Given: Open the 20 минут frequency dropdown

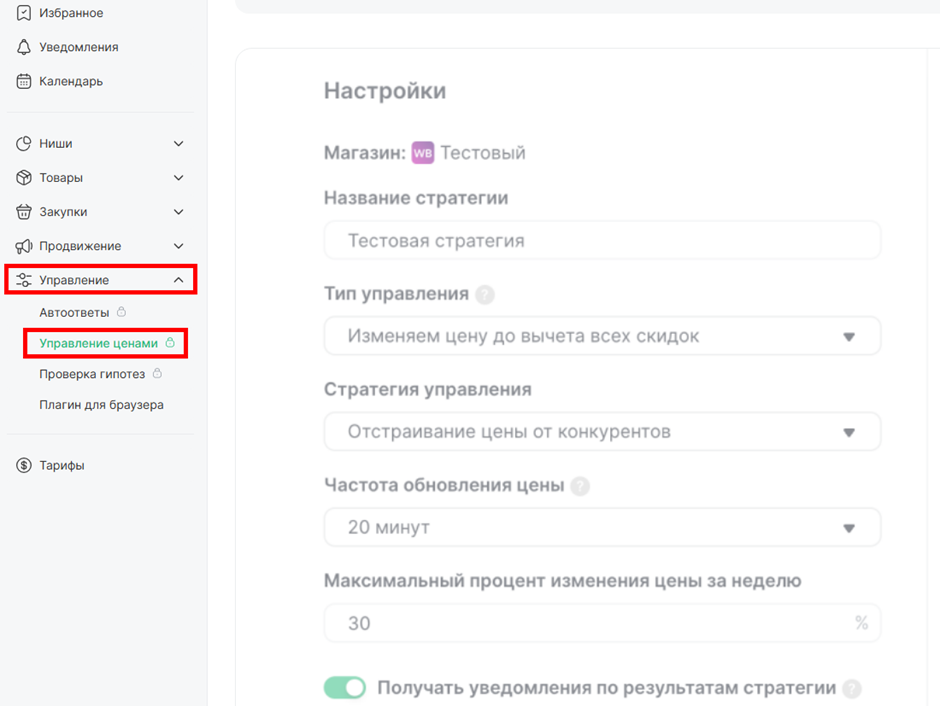Looking at the screenshot, I should [602, 527].
